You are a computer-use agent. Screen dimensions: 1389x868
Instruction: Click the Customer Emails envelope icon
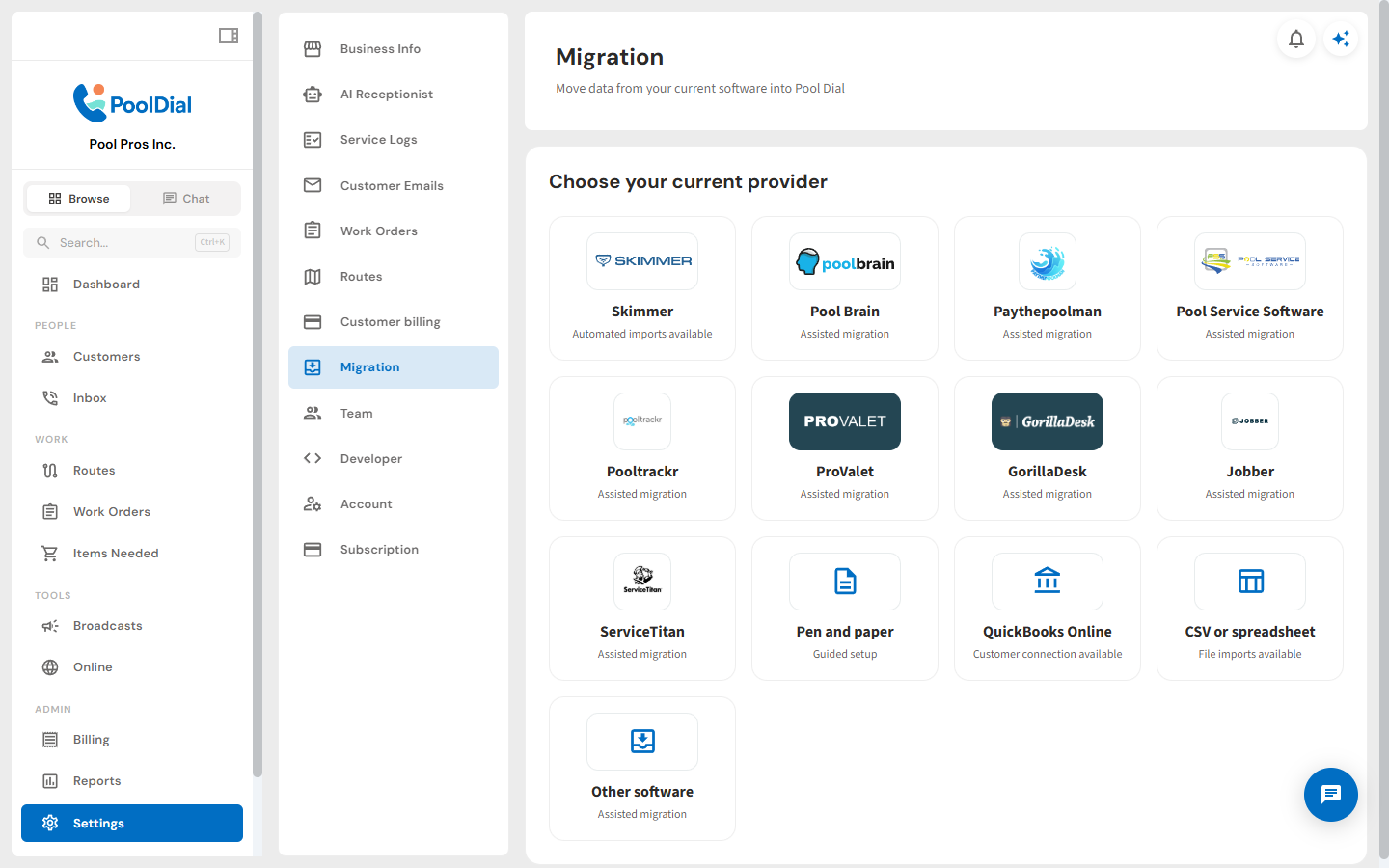pyautogui.click(x=313, y=185)
